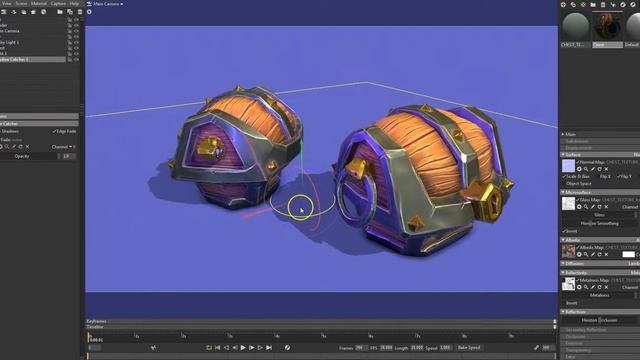The image size is (640, 360).
Task: Open the Channel dropdown in shadow catcher panel
Action: [63, 147]
